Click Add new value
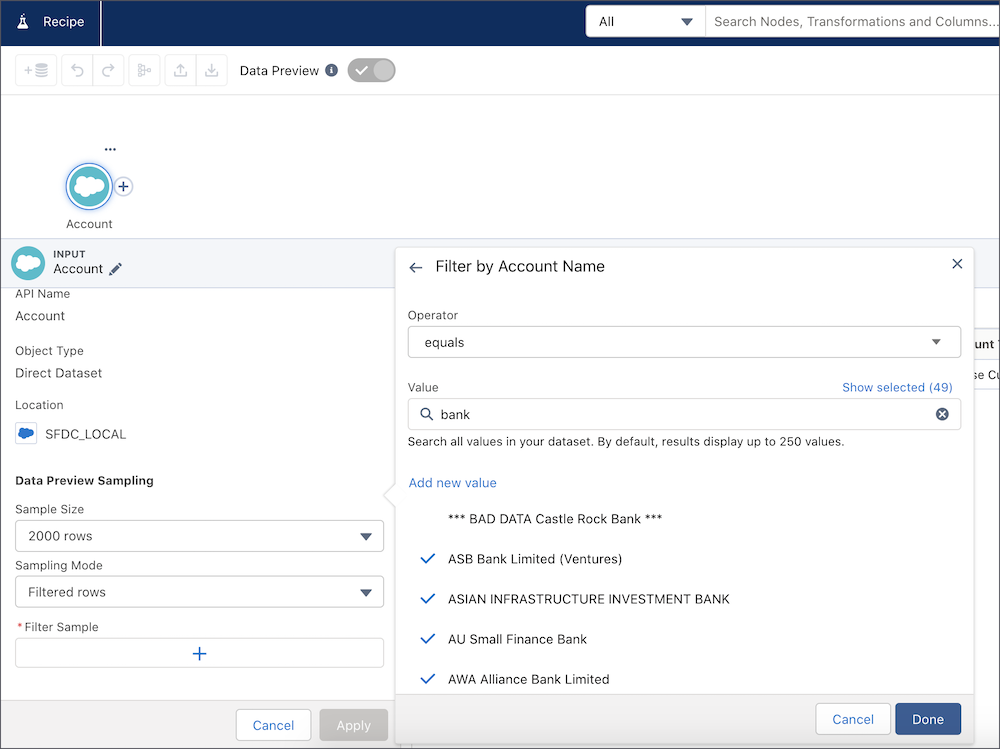This screenshot has height=749, width=1000. tap(452, 482)
